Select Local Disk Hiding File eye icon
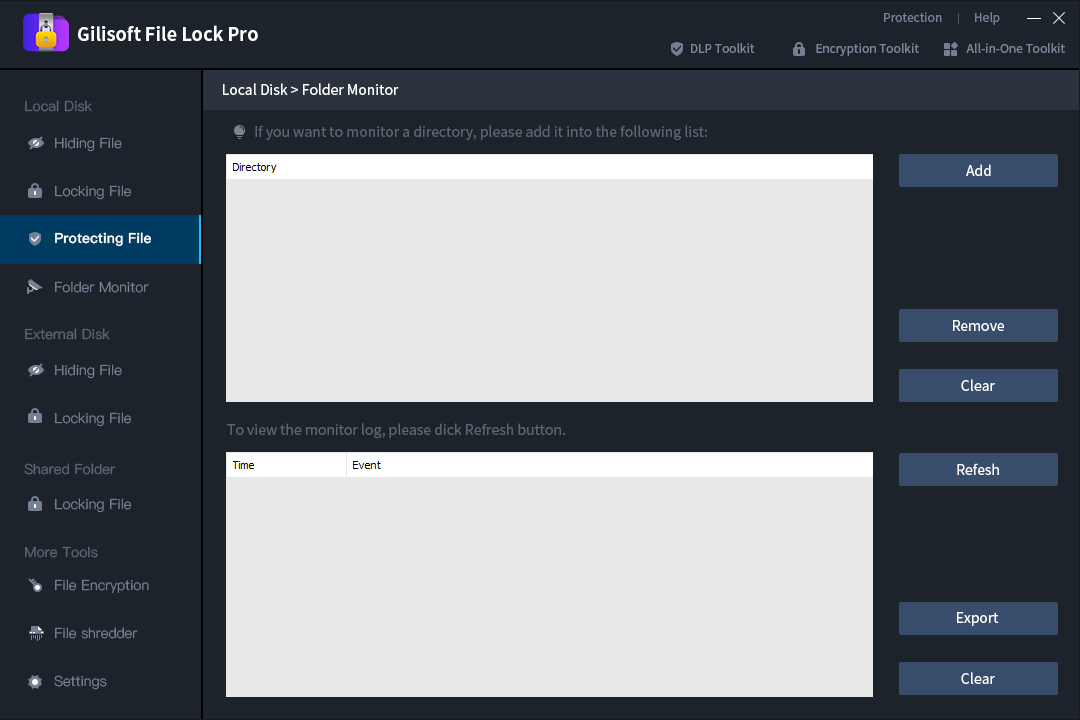 (x=36, y=143)
